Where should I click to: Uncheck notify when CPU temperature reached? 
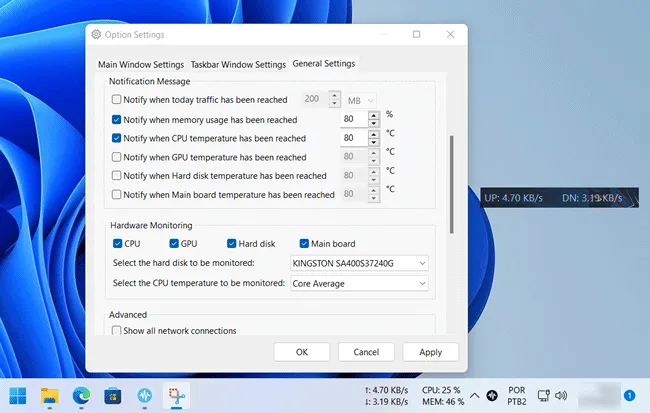116,138
